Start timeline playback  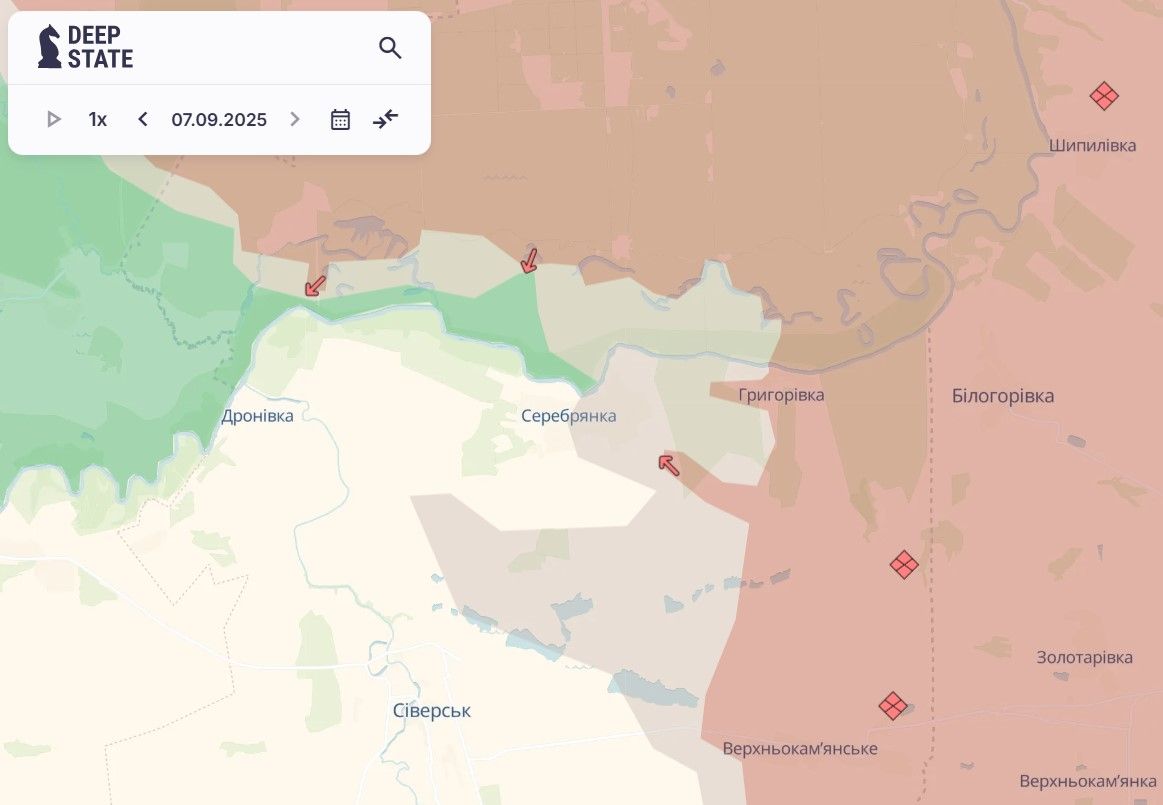(54, 120)
